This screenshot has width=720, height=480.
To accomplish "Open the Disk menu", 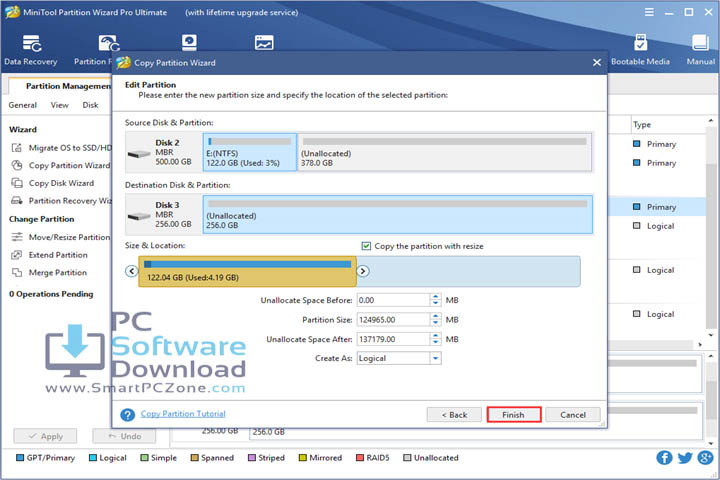I will point(90,105).
